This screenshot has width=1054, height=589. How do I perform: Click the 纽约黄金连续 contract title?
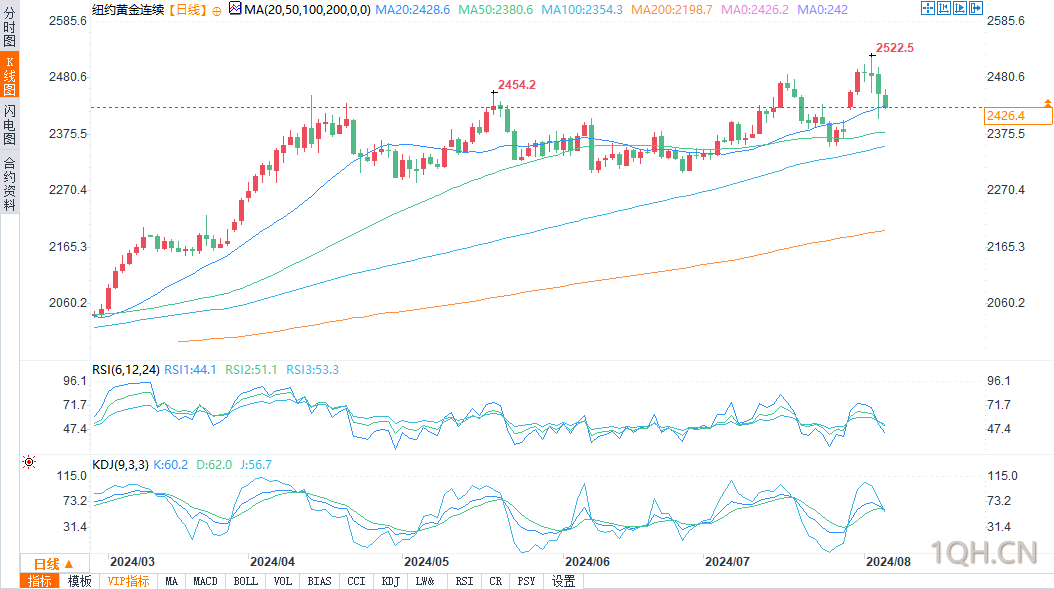pos(128,9)
